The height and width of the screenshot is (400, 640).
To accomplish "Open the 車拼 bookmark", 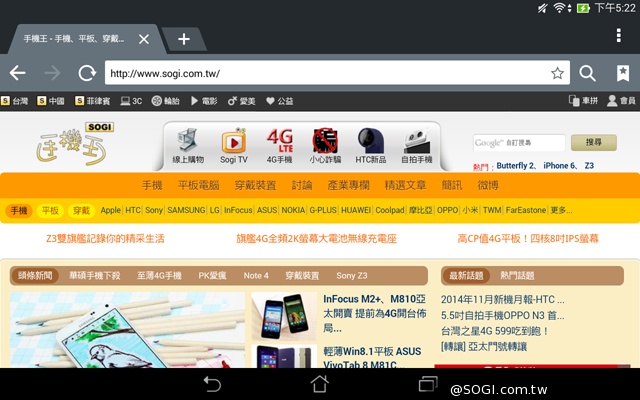I will [583, 101].
